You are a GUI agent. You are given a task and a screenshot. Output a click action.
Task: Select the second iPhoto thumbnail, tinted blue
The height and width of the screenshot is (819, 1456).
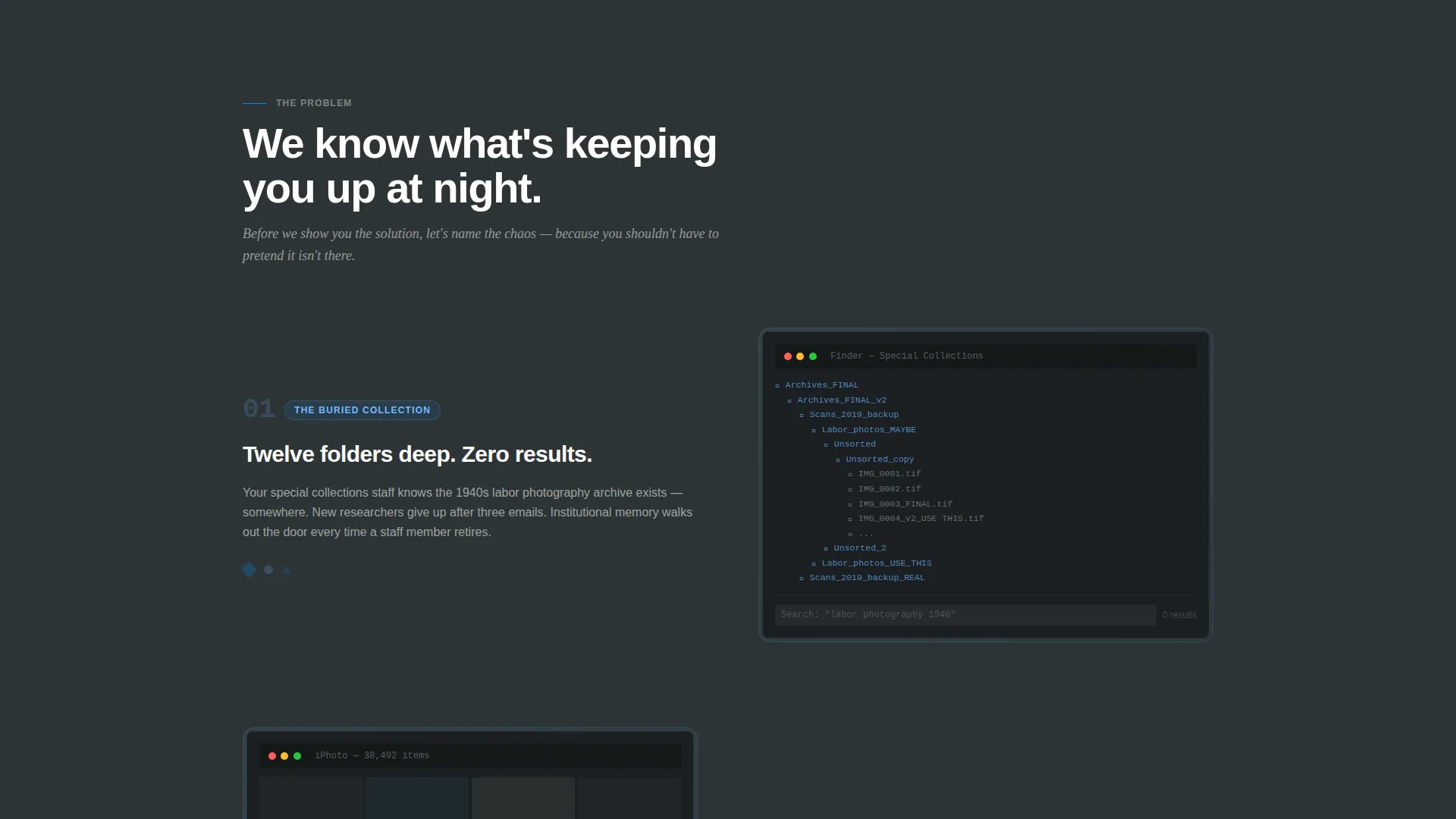(417, 798)
